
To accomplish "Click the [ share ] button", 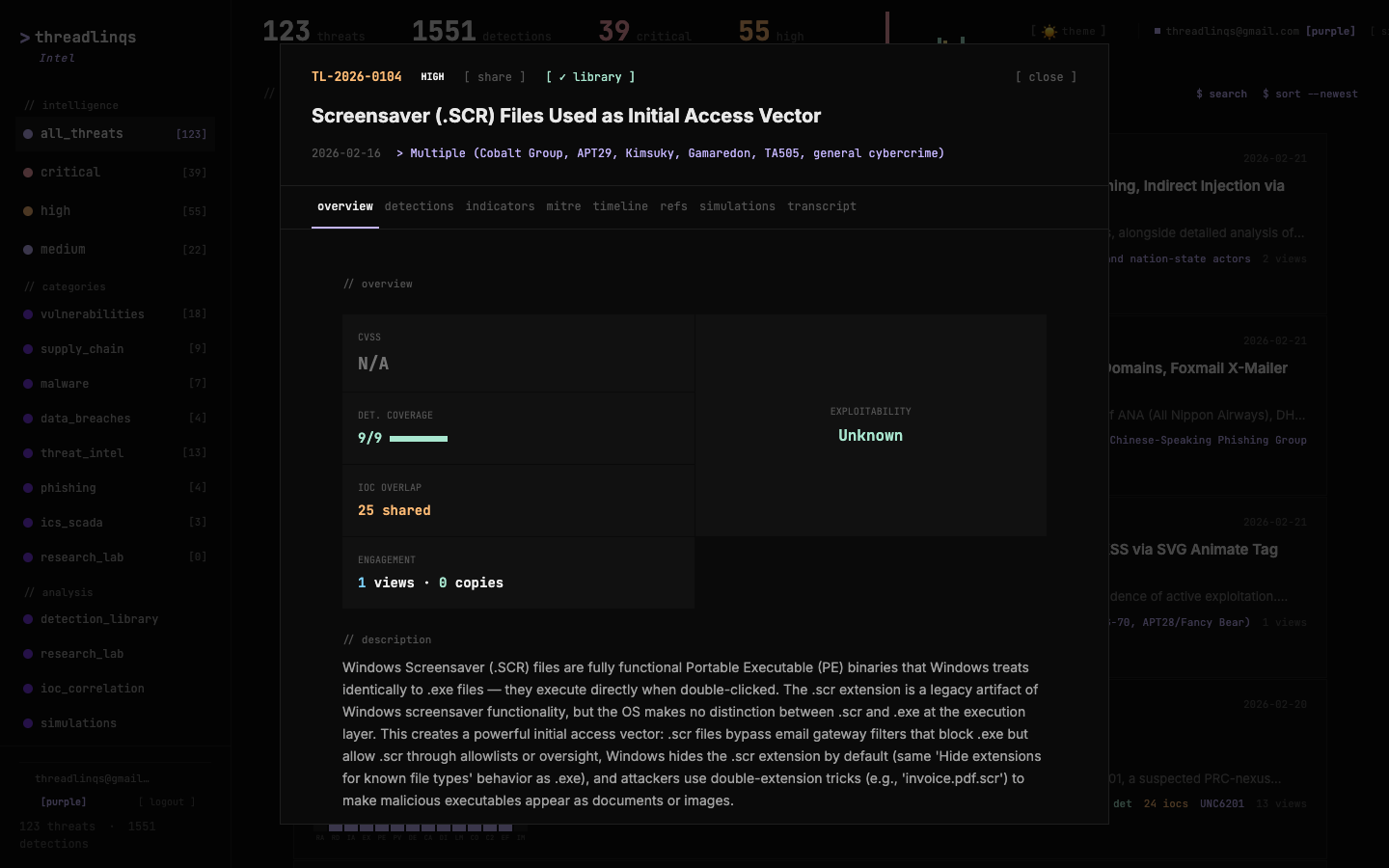I will coord(494,77).
